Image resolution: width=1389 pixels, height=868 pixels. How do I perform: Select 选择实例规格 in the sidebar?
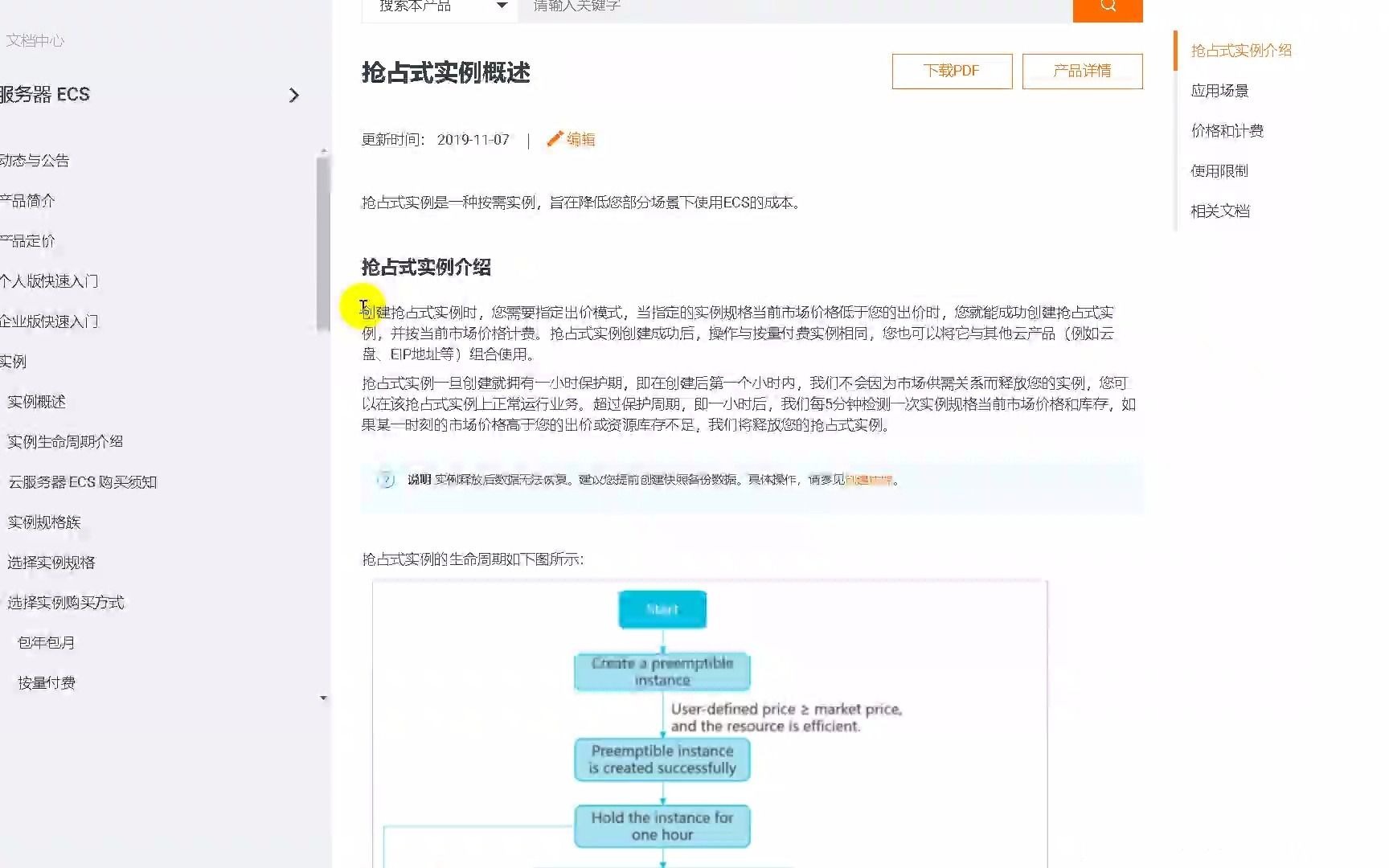51,562
